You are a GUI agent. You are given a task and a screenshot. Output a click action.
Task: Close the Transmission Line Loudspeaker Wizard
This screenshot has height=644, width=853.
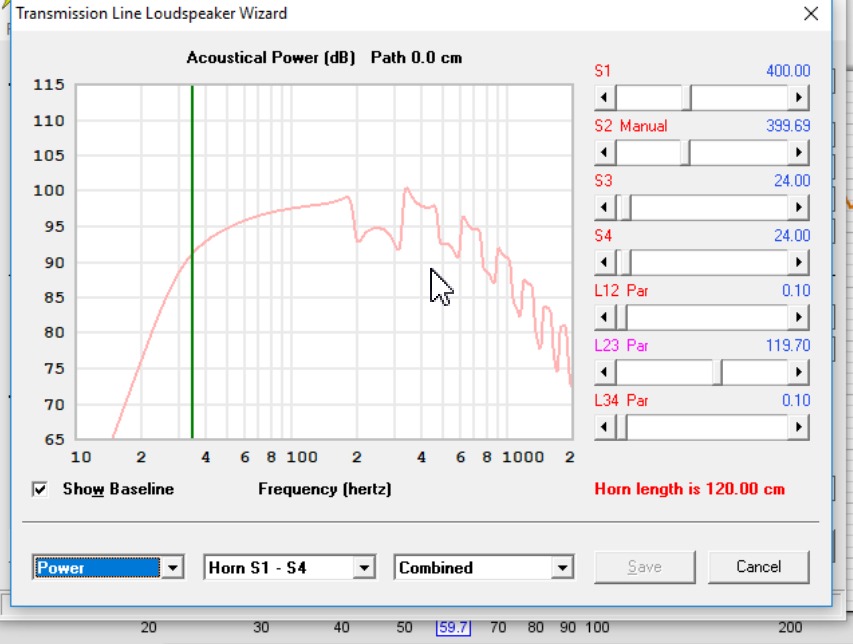pyautogui.click(x=811, y=14)
